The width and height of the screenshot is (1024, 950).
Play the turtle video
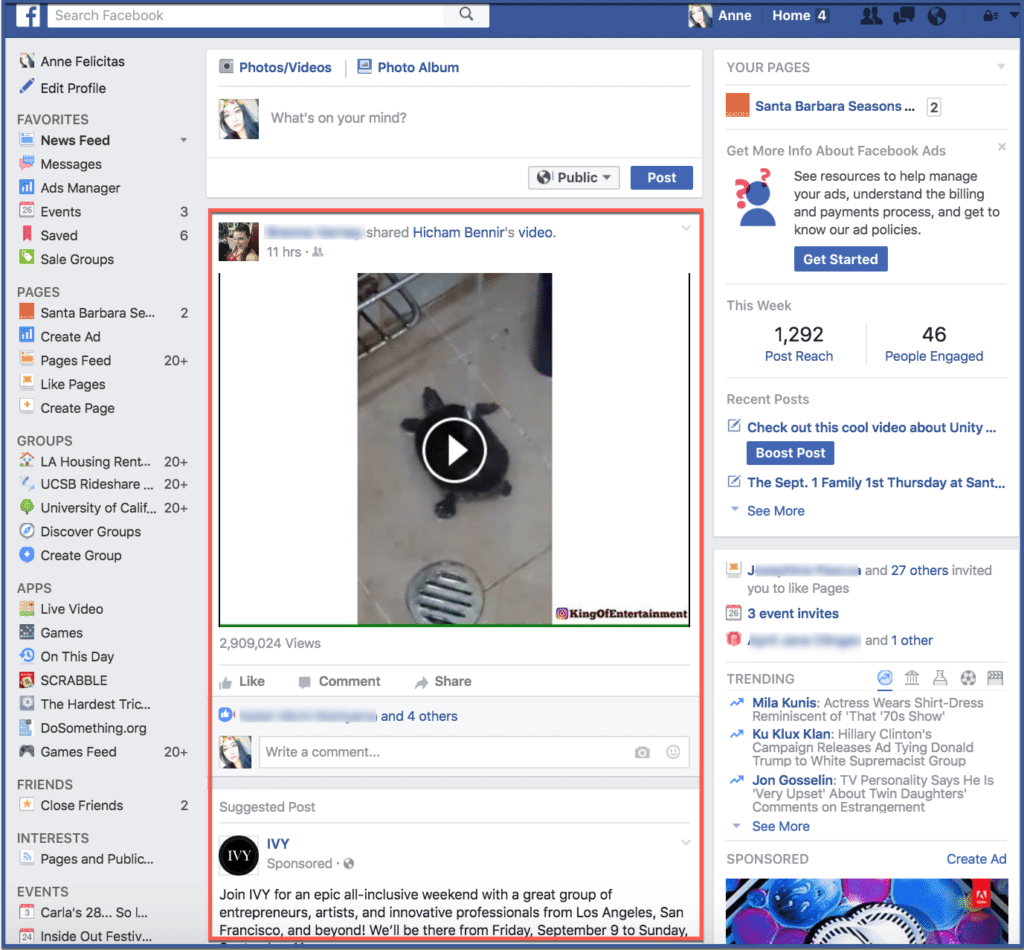pos(455,449)
